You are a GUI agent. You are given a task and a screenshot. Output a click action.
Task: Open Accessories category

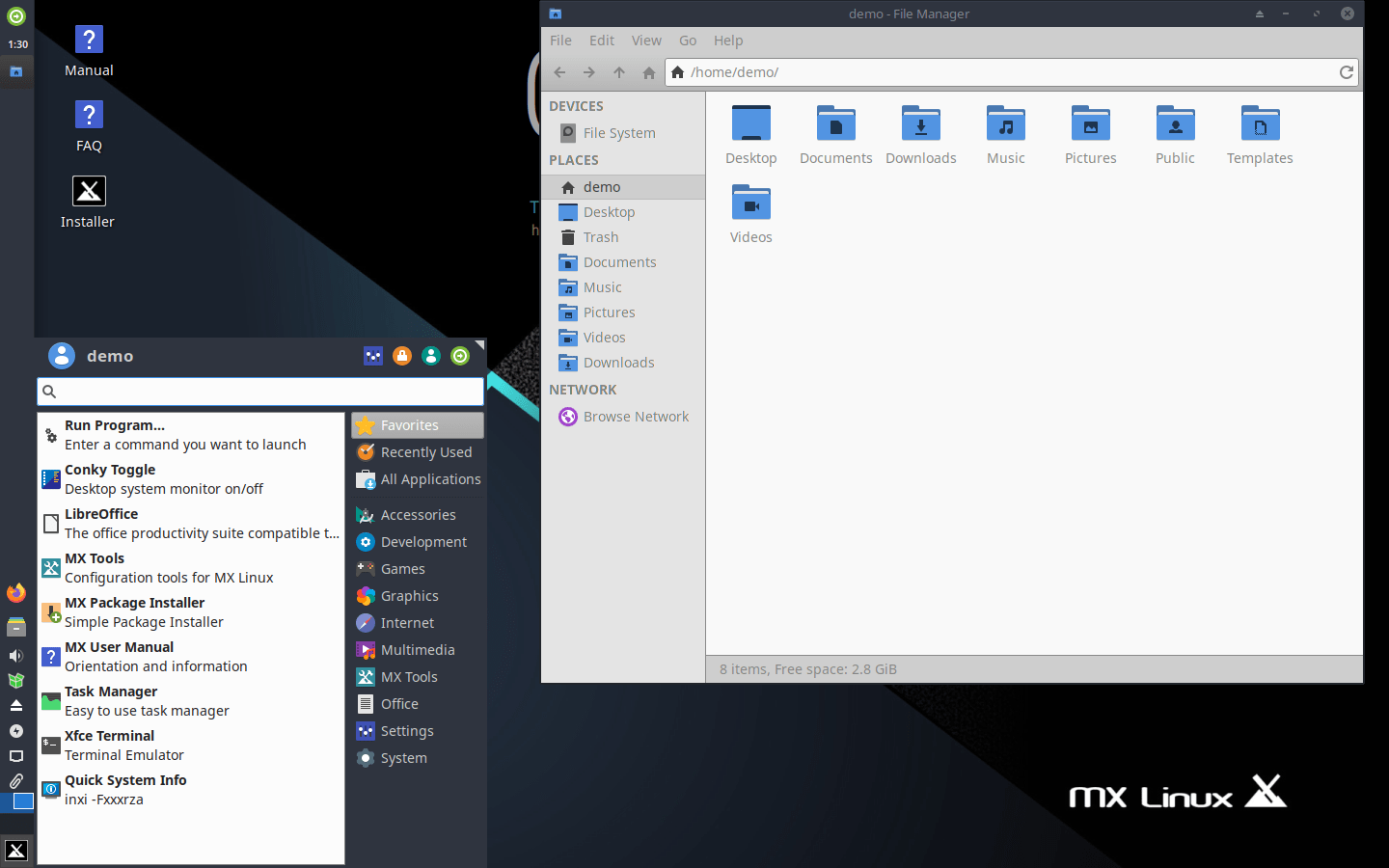point(418,515)
